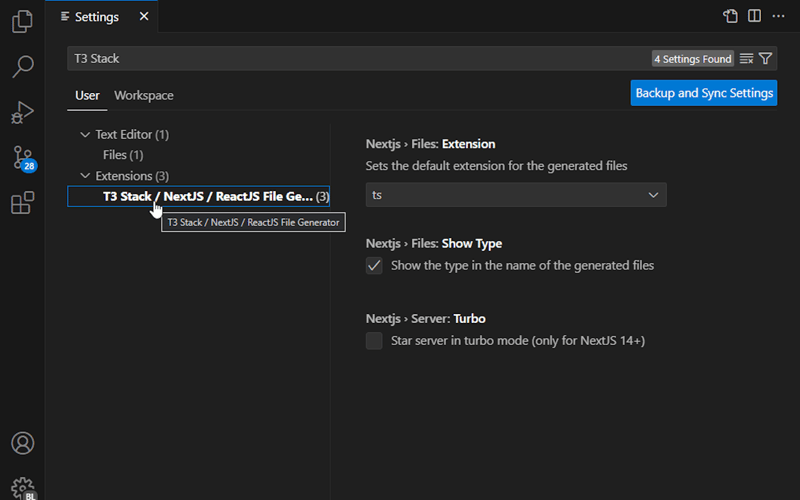The width and height of the screenshot is (800, 500).
Task: Open the Explorer view in activity bar
Action: pyautogui.click(x=22, y=21)
